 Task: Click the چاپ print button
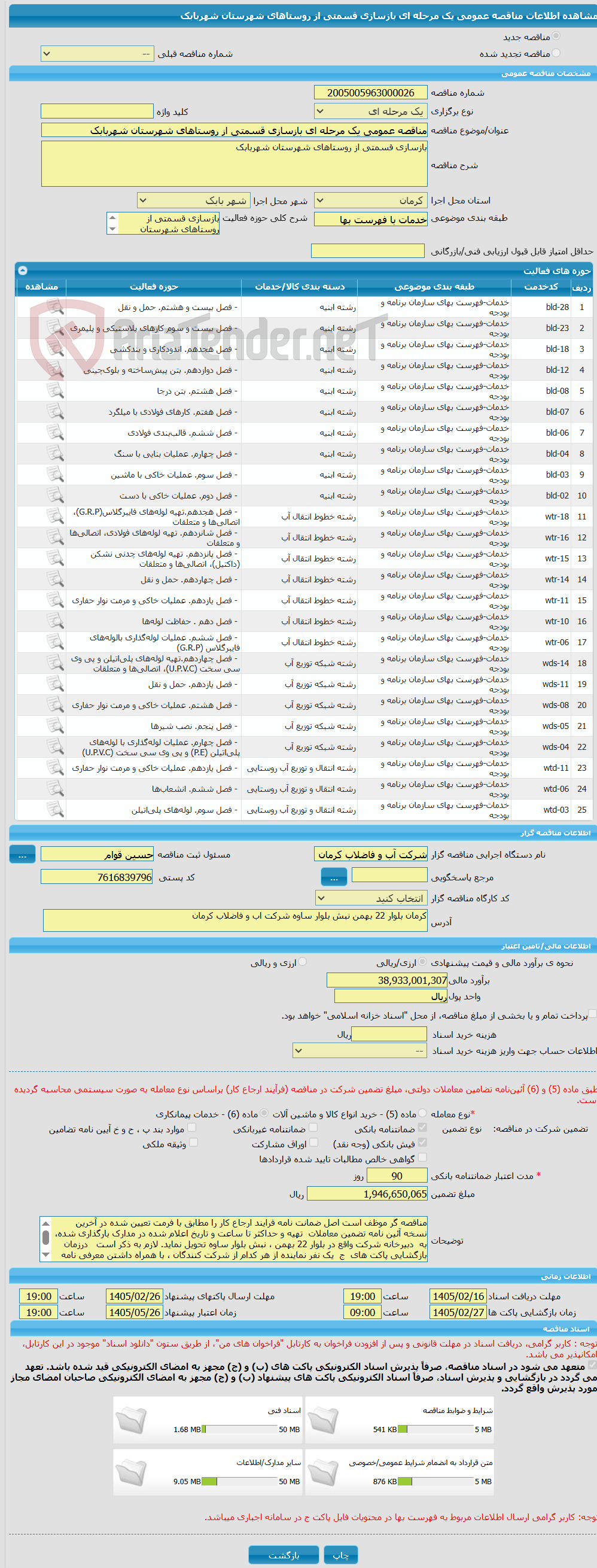[341, 1555]
